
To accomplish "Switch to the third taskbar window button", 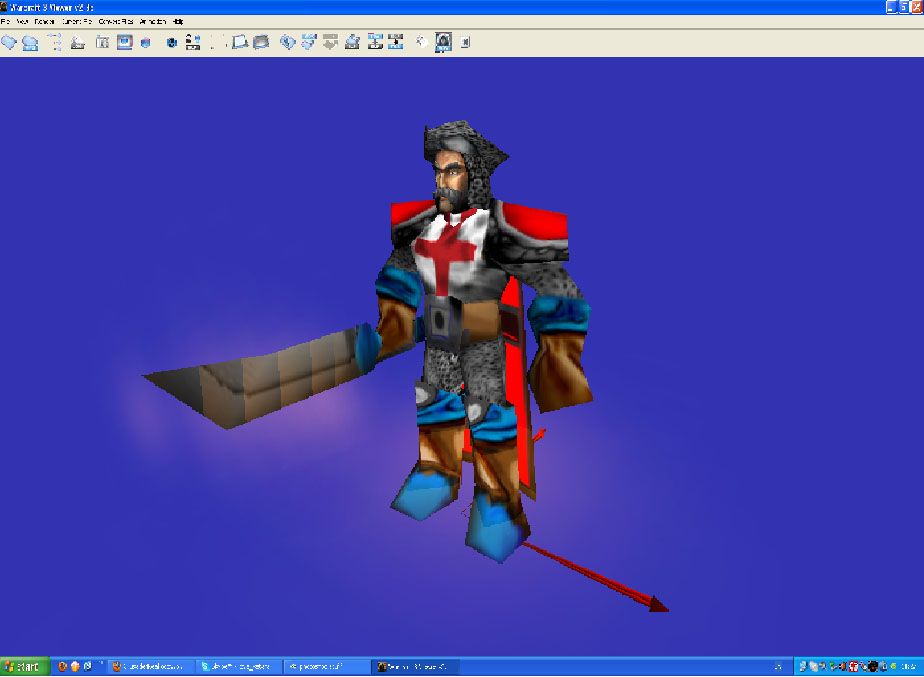I will 326,666.
